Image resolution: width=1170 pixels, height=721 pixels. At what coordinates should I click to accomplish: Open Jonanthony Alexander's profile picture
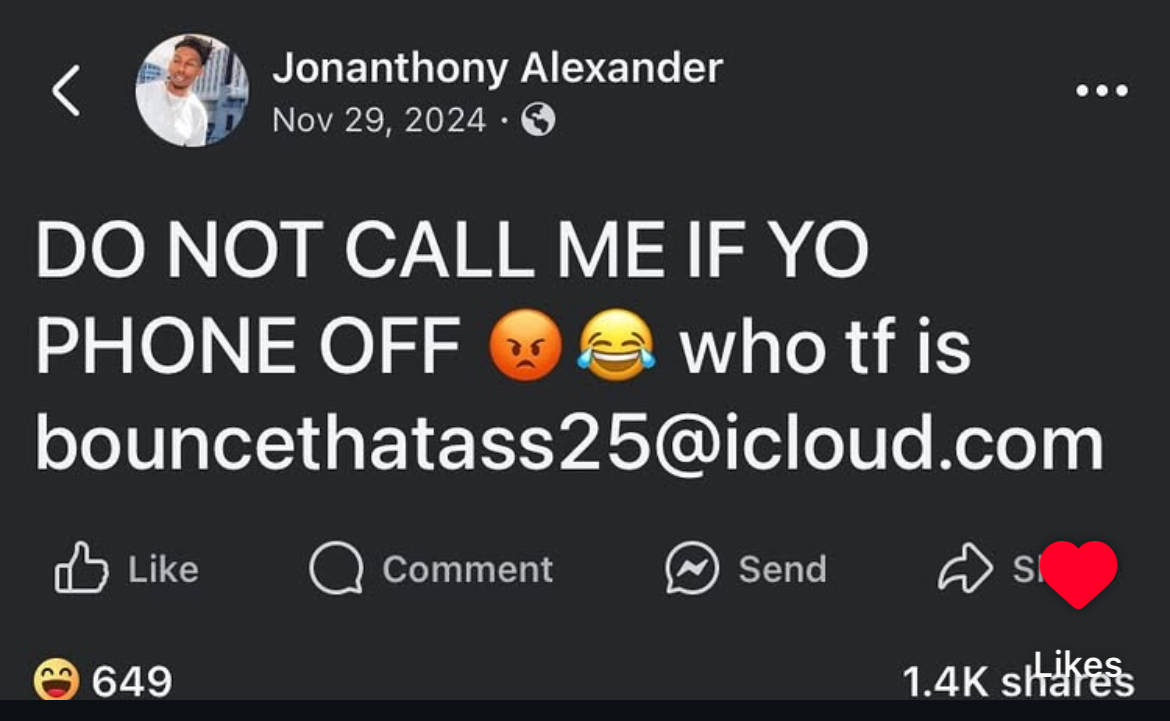coord(193,90)
